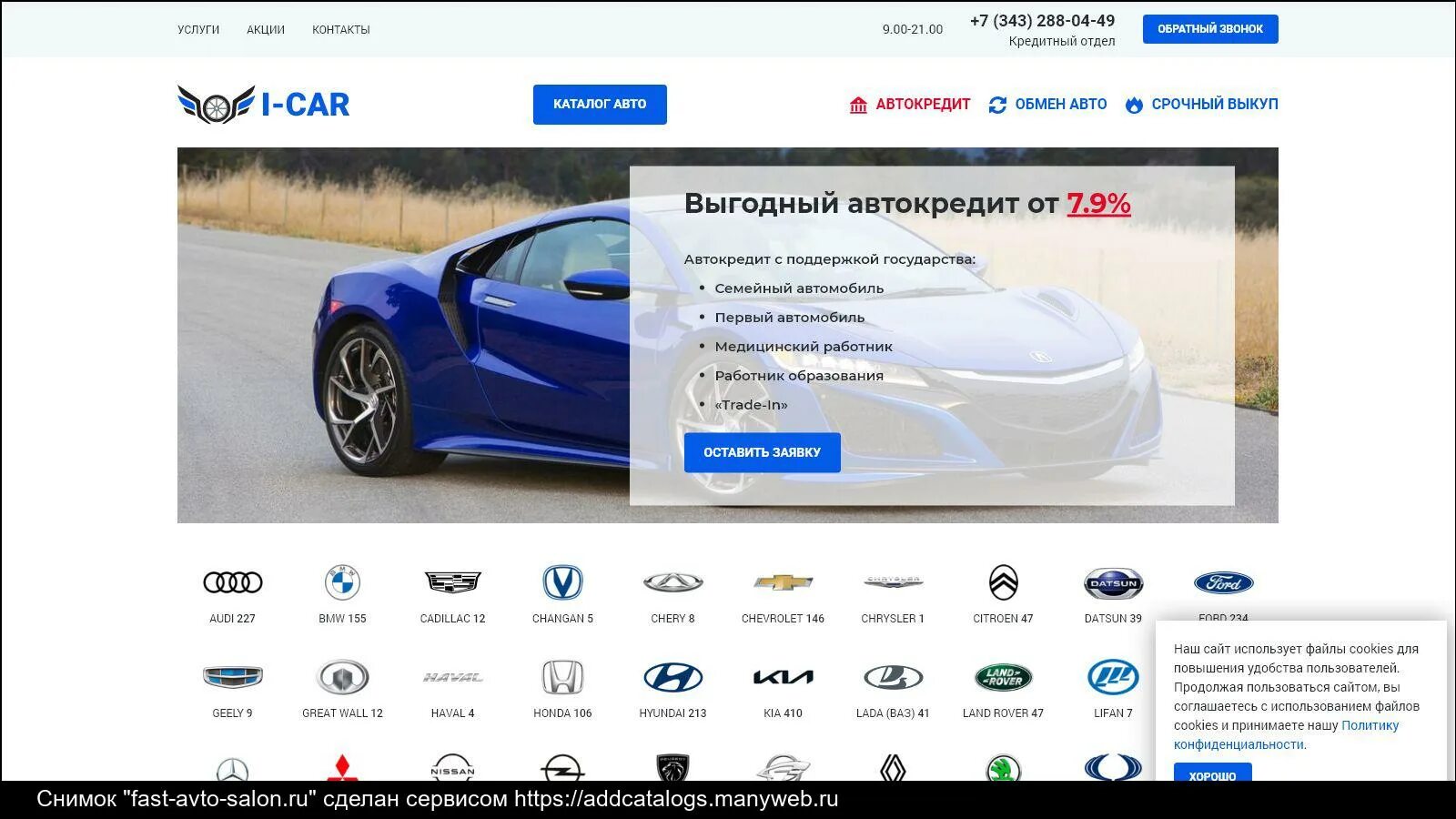Choose the Honda brand logo
The height and width of the screenshot is (819, 1456).
[x=562, y=677]
